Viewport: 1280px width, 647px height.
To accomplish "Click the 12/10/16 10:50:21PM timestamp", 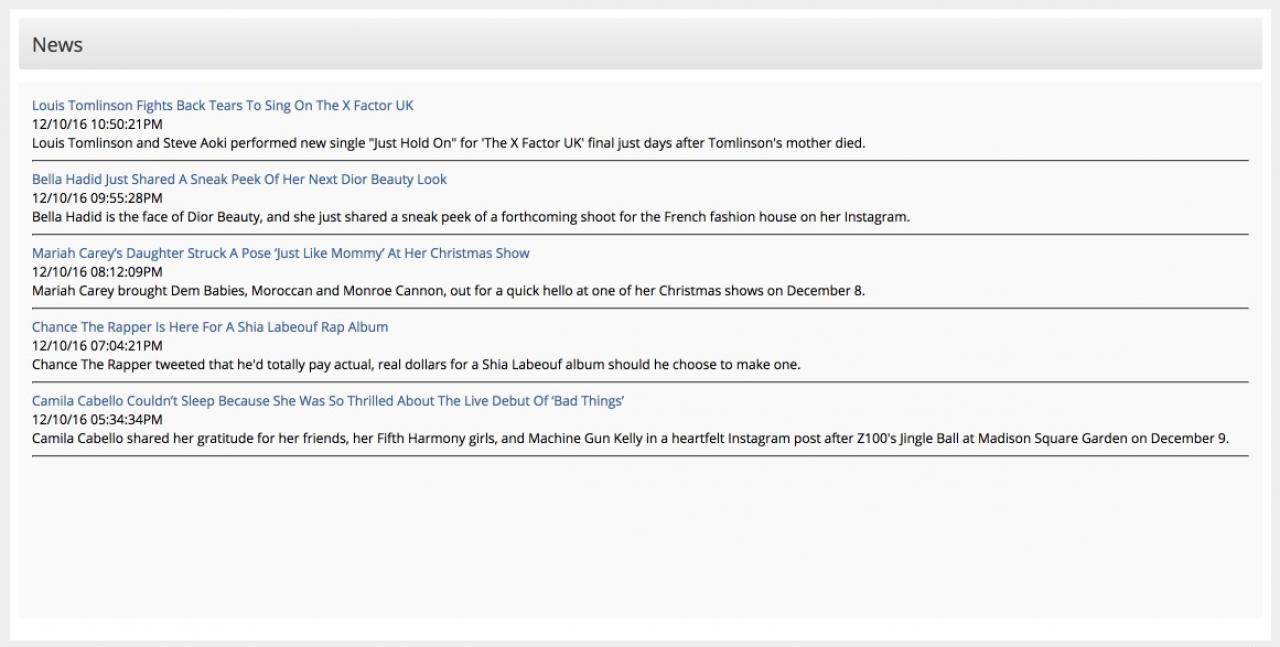I will point(97,124).
